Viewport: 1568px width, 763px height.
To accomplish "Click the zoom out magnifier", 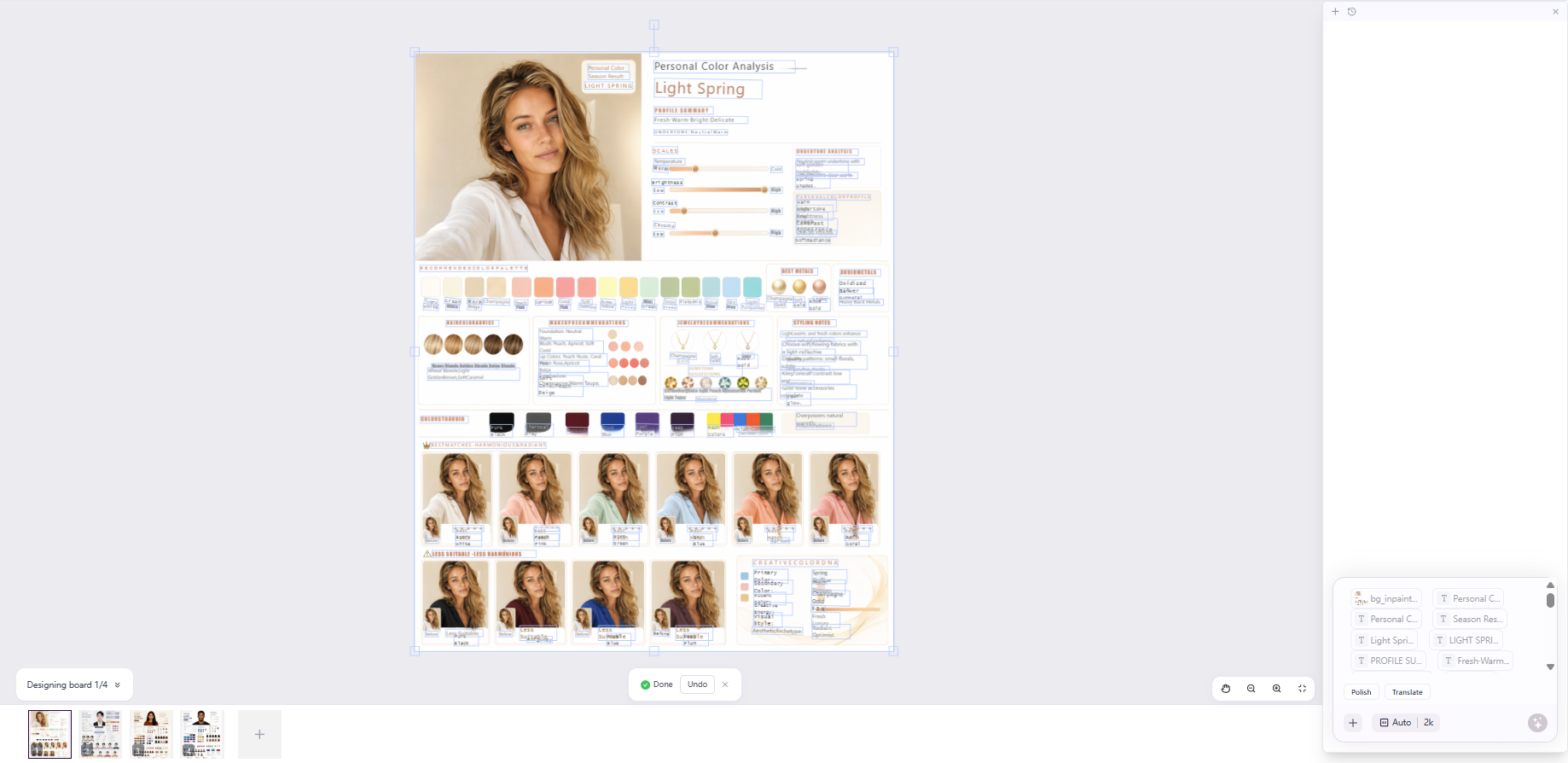I will coord(1251,689).
